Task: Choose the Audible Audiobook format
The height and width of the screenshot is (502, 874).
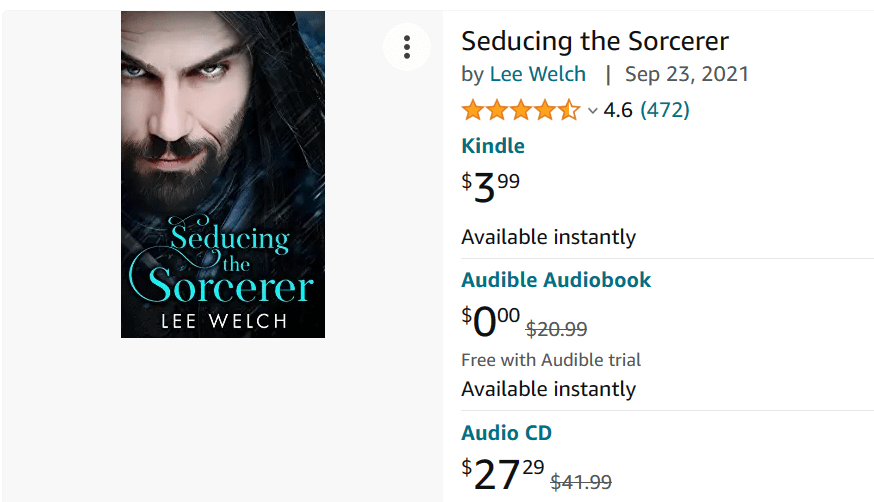Action: (x=556, y=280)
